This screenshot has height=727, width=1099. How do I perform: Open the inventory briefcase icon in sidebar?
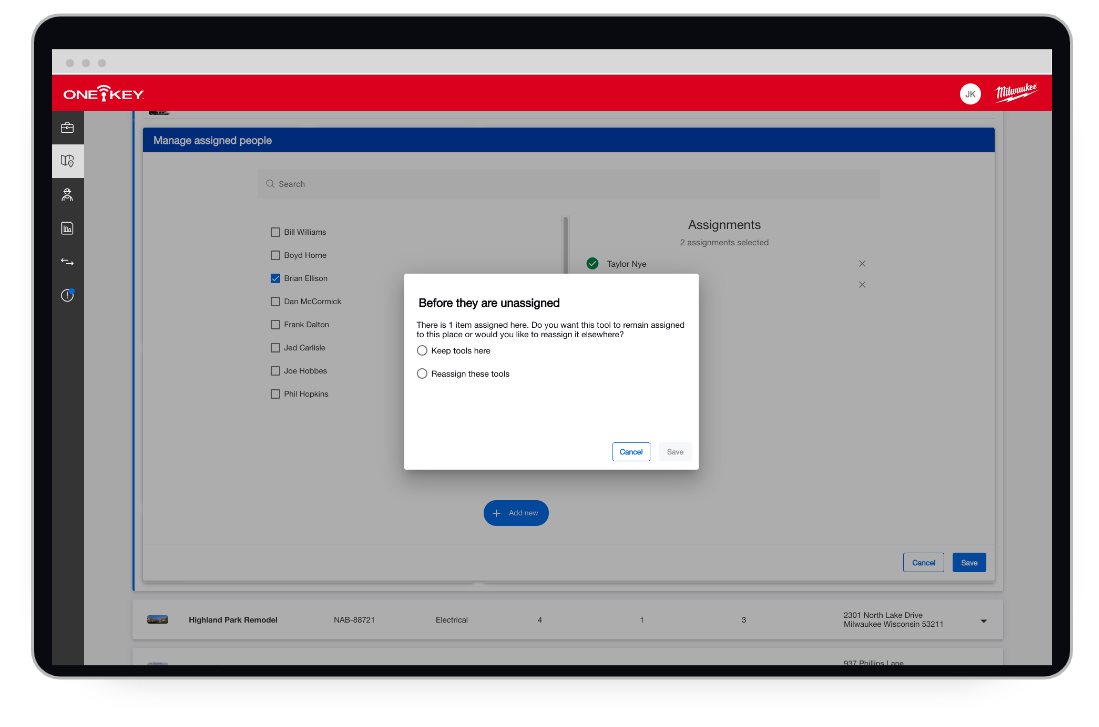[67, 128]
